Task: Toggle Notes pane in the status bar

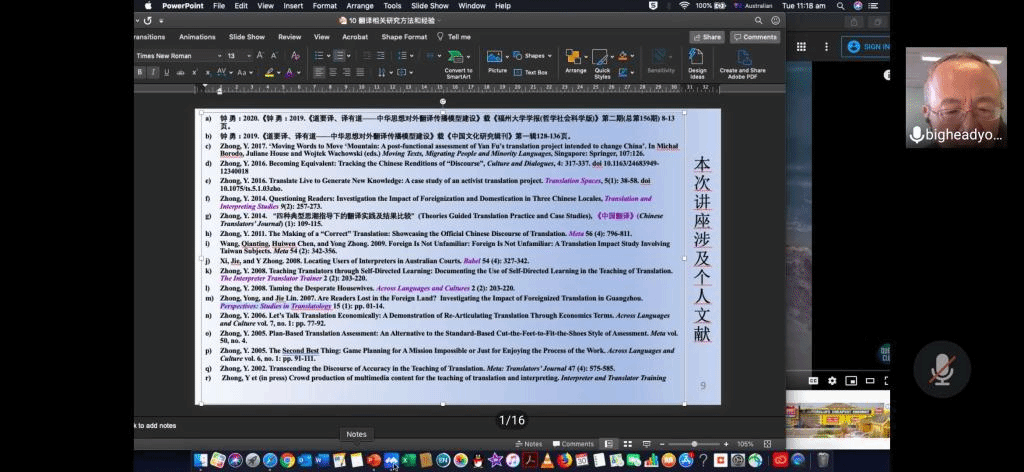Action: tap(528, 444)
